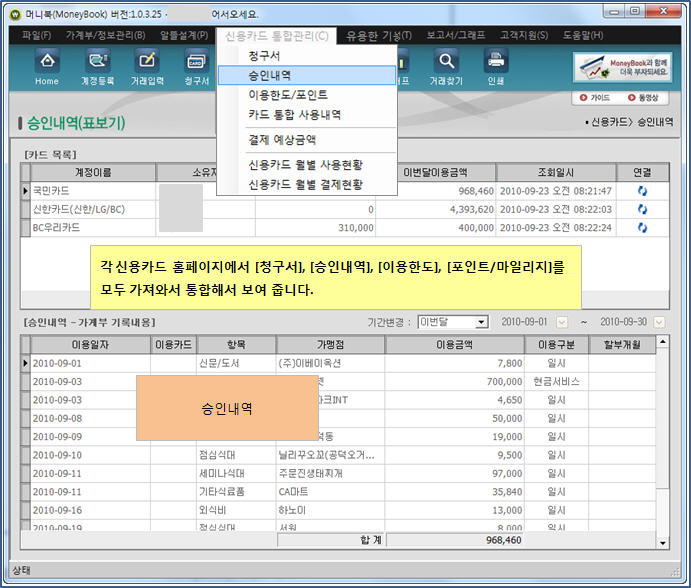Open the 청구서 toolbar icon
This screenshot has width=691, height=588.
(196, 65)
